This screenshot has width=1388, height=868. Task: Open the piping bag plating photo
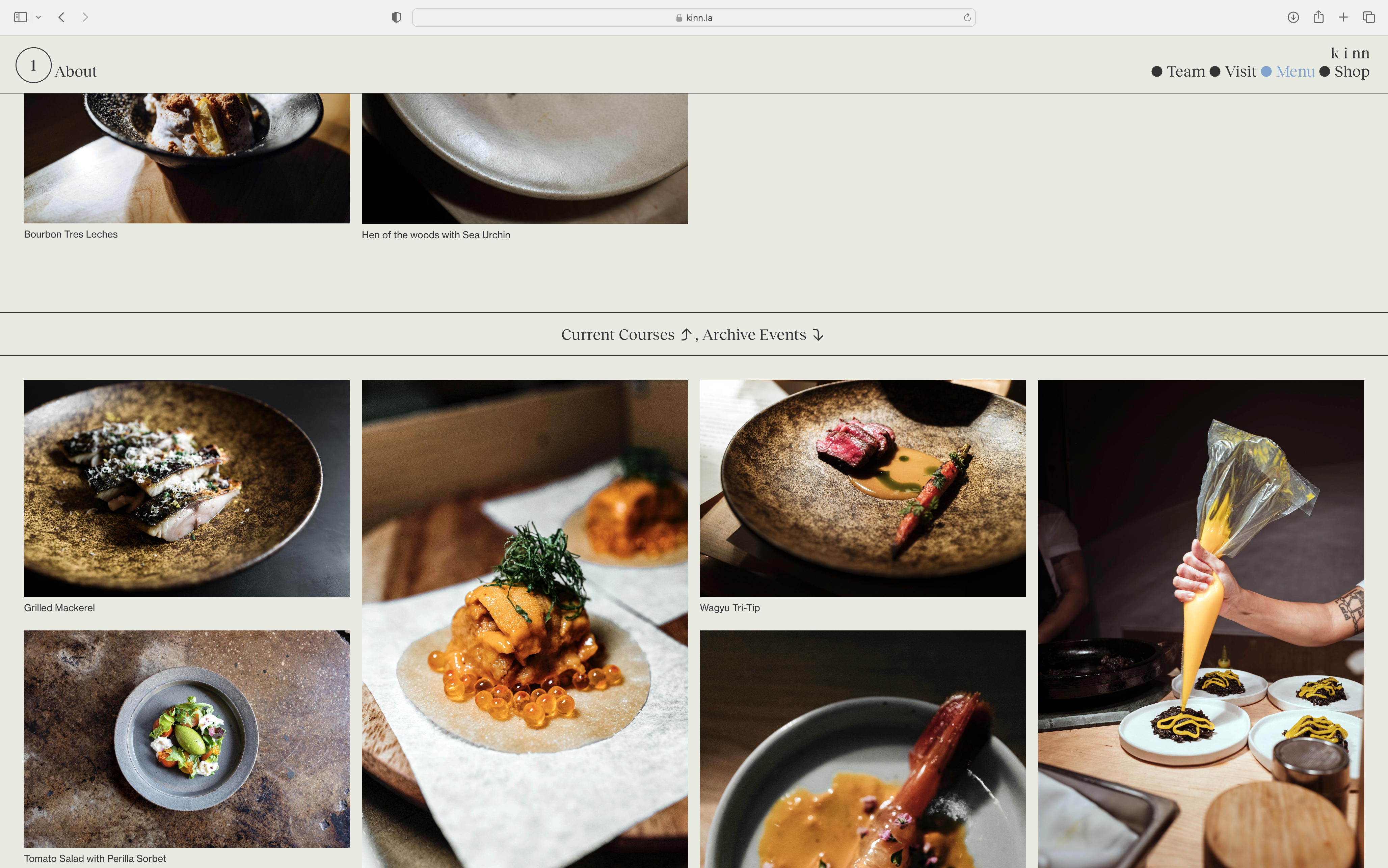pos(1200,623)
